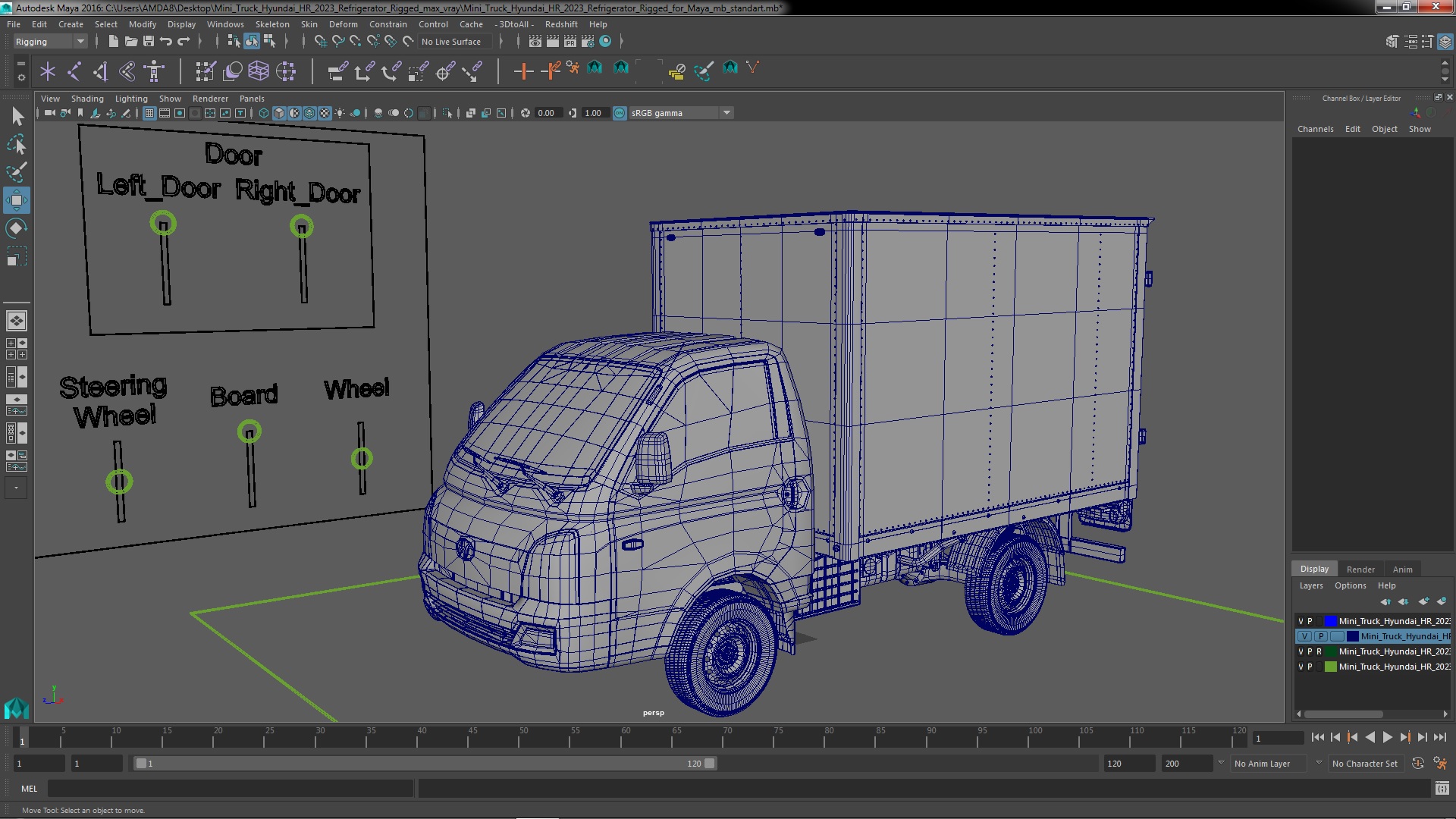Screen dimensions: 1456x819
Task: Play animation forward
Action: [1388, 737]
